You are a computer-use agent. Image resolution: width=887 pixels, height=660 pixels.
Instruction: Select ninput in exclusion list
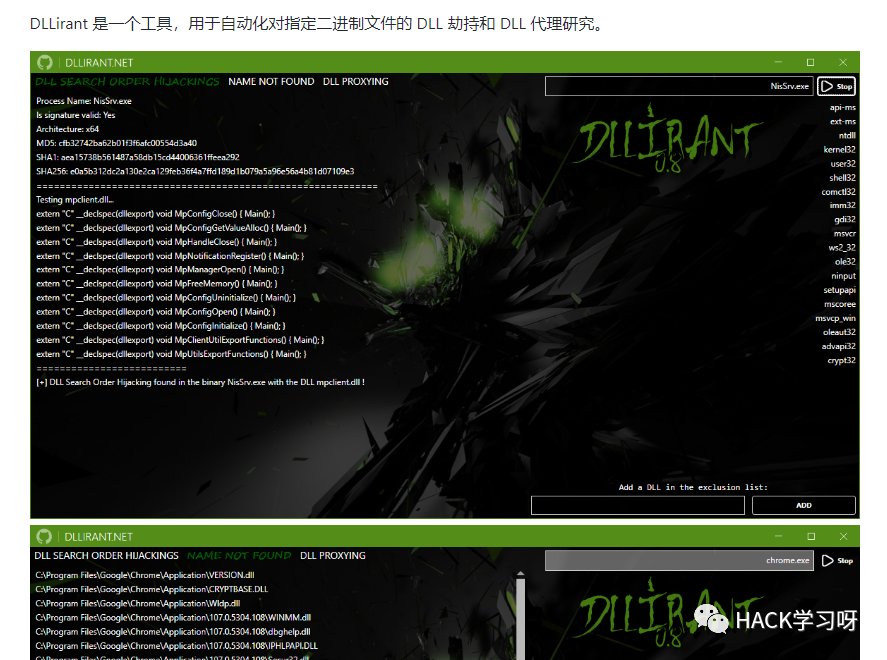pyautogui.click(x=843, y=276)
